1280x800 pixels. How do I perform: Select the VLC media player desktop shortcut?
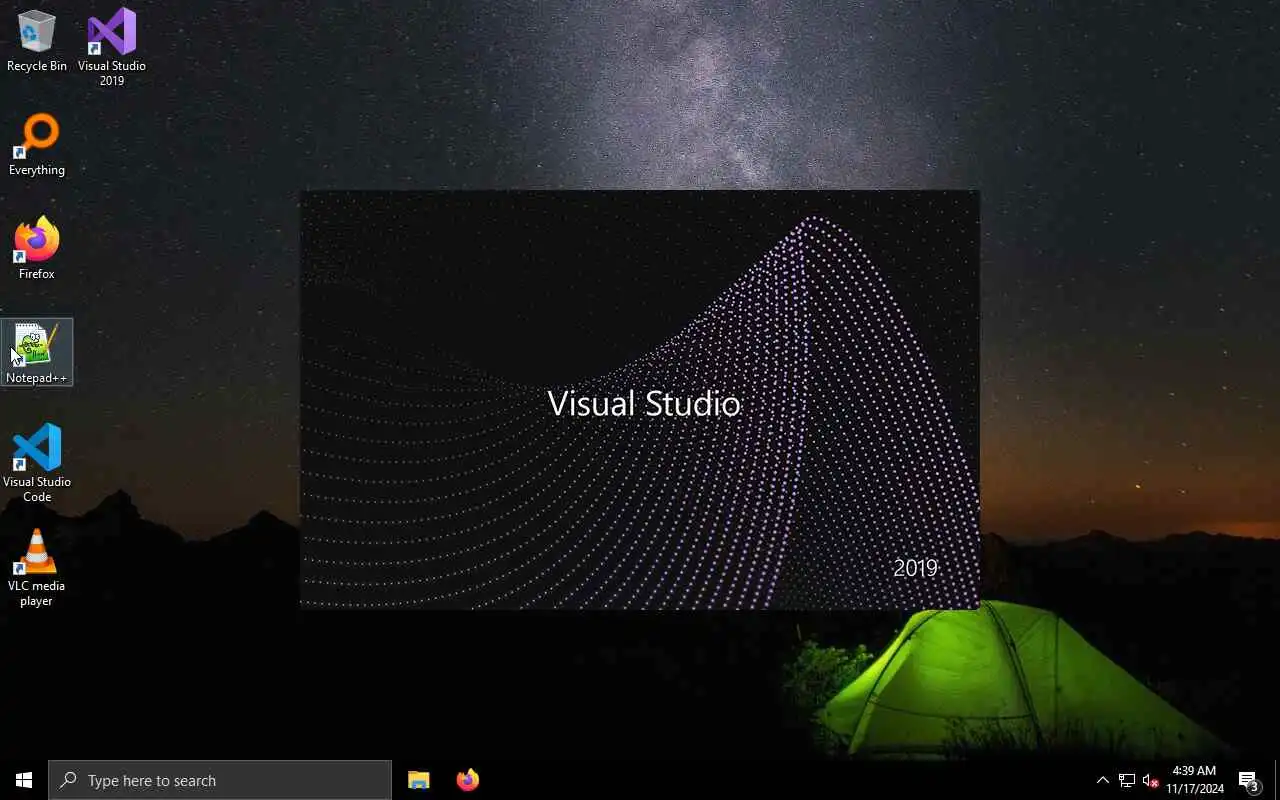[37, 567]
